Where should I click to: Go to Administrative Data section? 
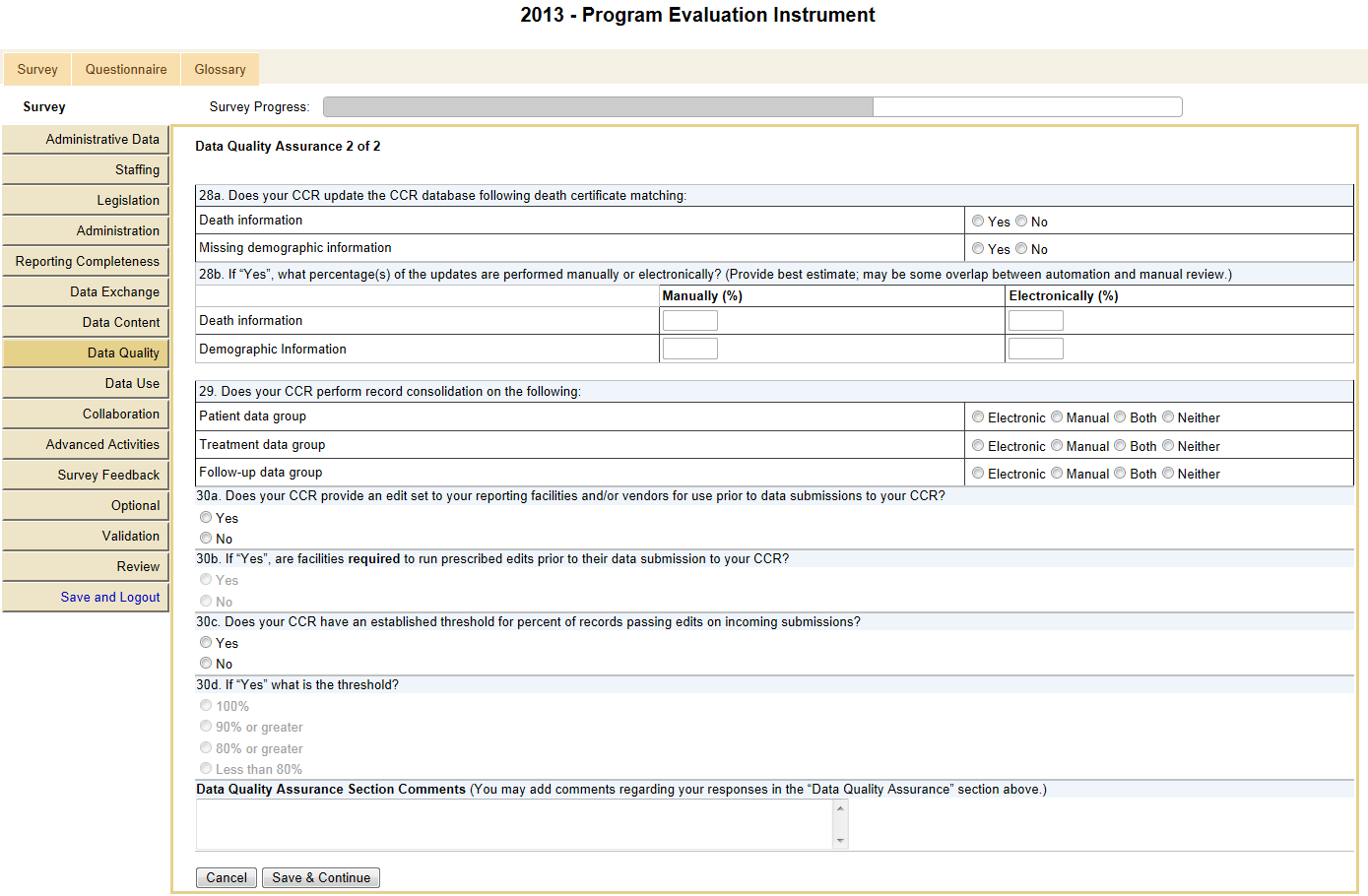[x=102, y=140]
